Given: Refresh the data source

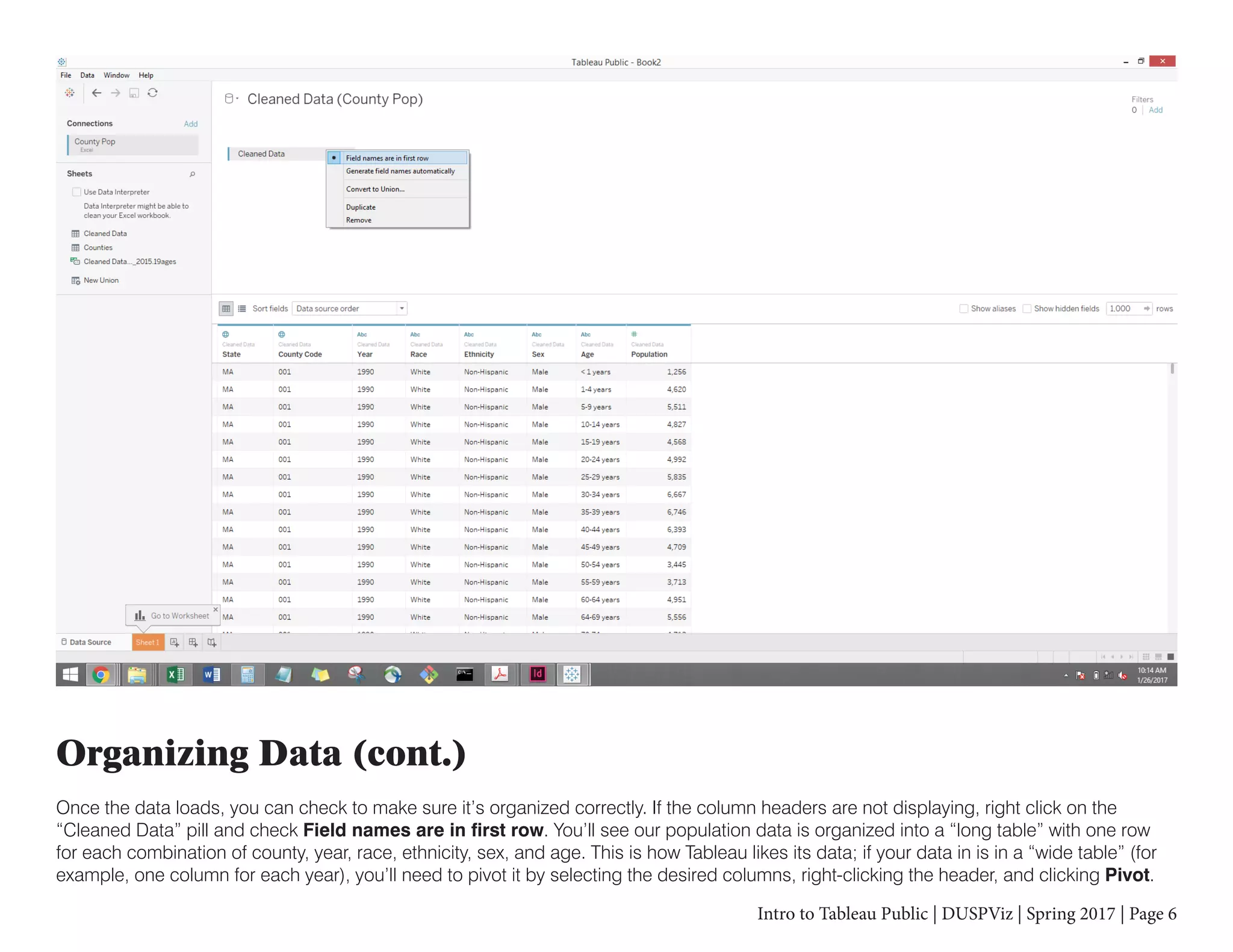Looking at the screenshot, I should pyautogui.click(x=153, y=93).
